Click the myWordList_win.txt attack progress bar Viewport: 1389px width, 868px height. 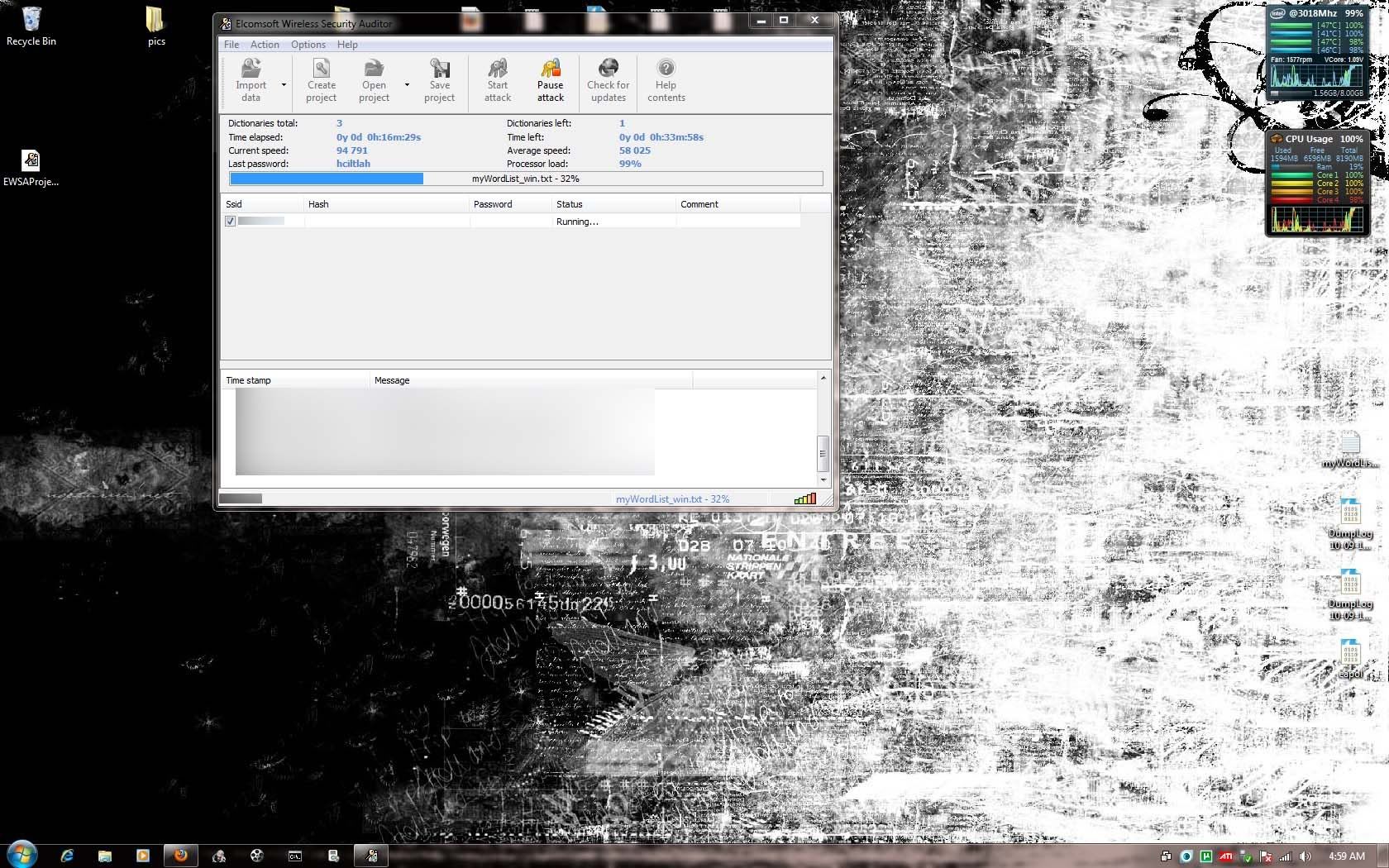tap(526, 179)
